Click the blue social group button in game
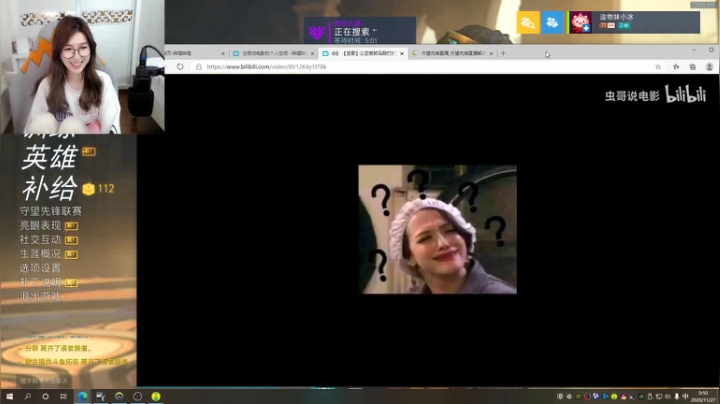The width and height of the screenshot is (720, 404). [x=552, y=22]
